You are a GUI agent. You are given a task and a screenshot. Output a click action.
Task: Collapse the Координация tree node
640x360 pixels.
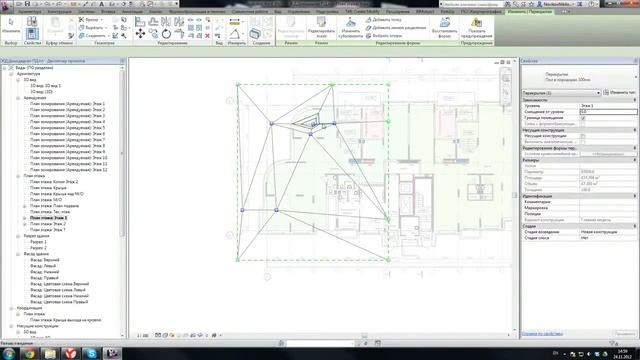(x=11, y=308)
